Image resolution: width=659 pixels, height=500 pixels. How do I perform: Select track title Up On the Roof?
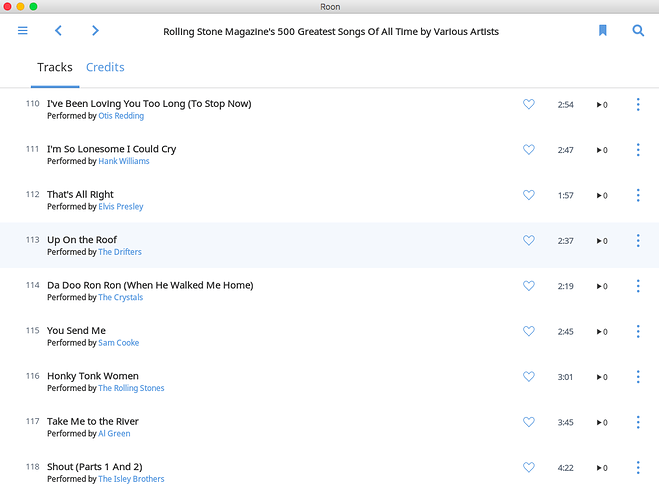82,240
